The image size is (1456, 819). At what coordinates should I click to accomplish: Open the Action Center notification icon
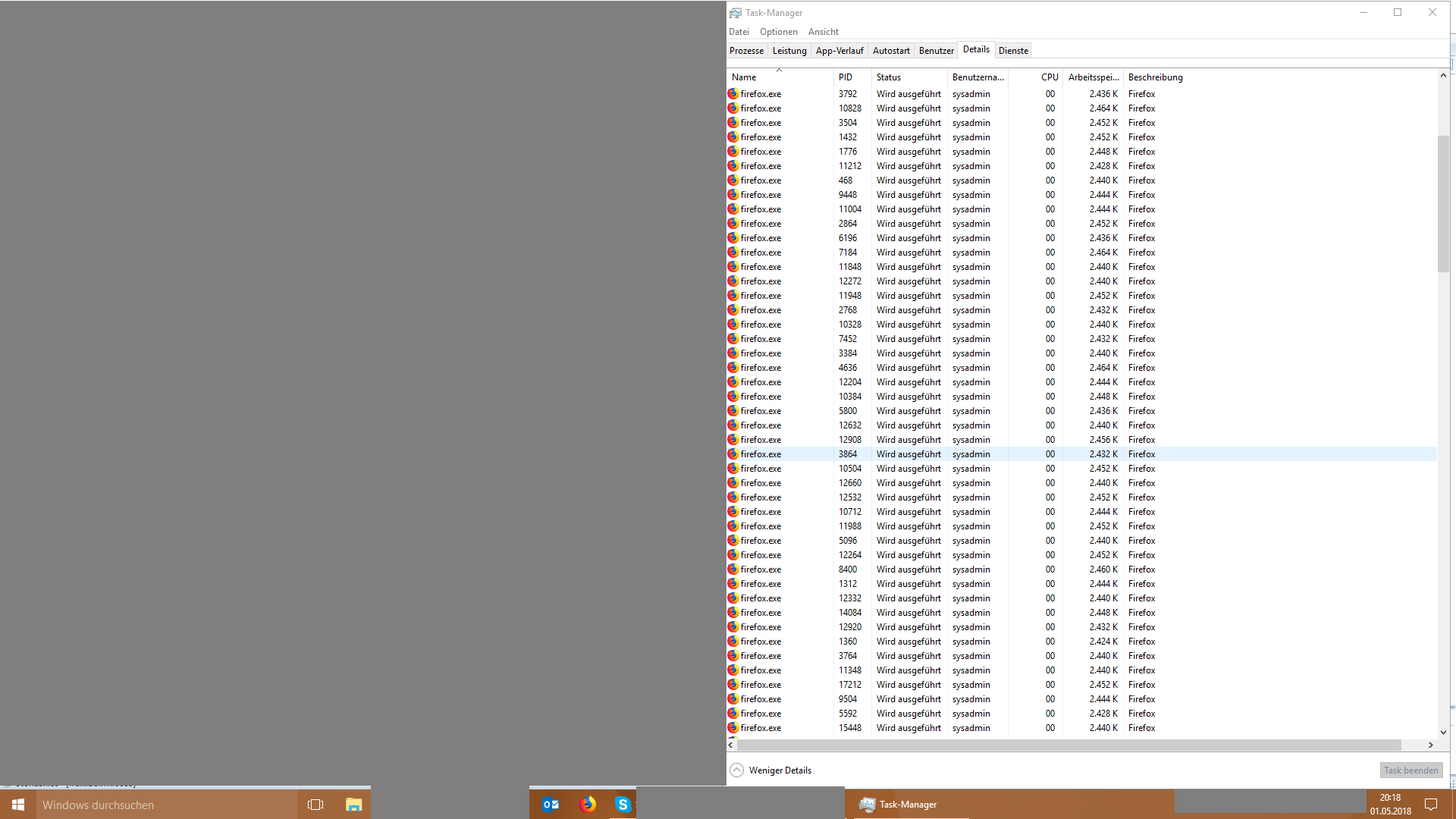pyautogui.click(x=1431, y=805)
